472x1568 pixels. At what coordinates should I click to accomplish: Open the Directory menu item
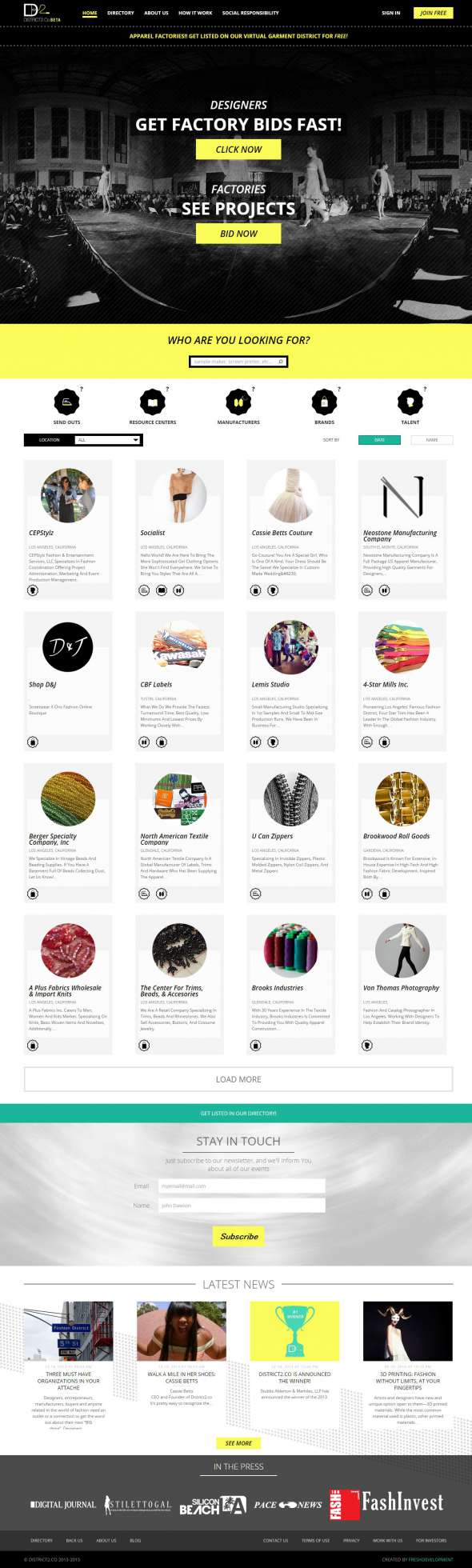pyautogui.click(x=121, y=13)
